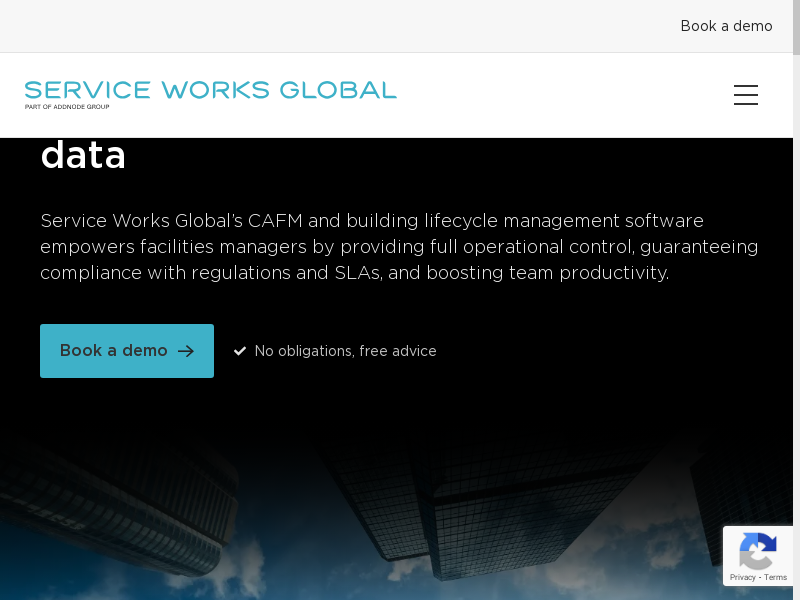The width and height of the screenshot is (800, 600).
Task: Click the checkmark icon beside No obligations
Action: click(240, 351)
